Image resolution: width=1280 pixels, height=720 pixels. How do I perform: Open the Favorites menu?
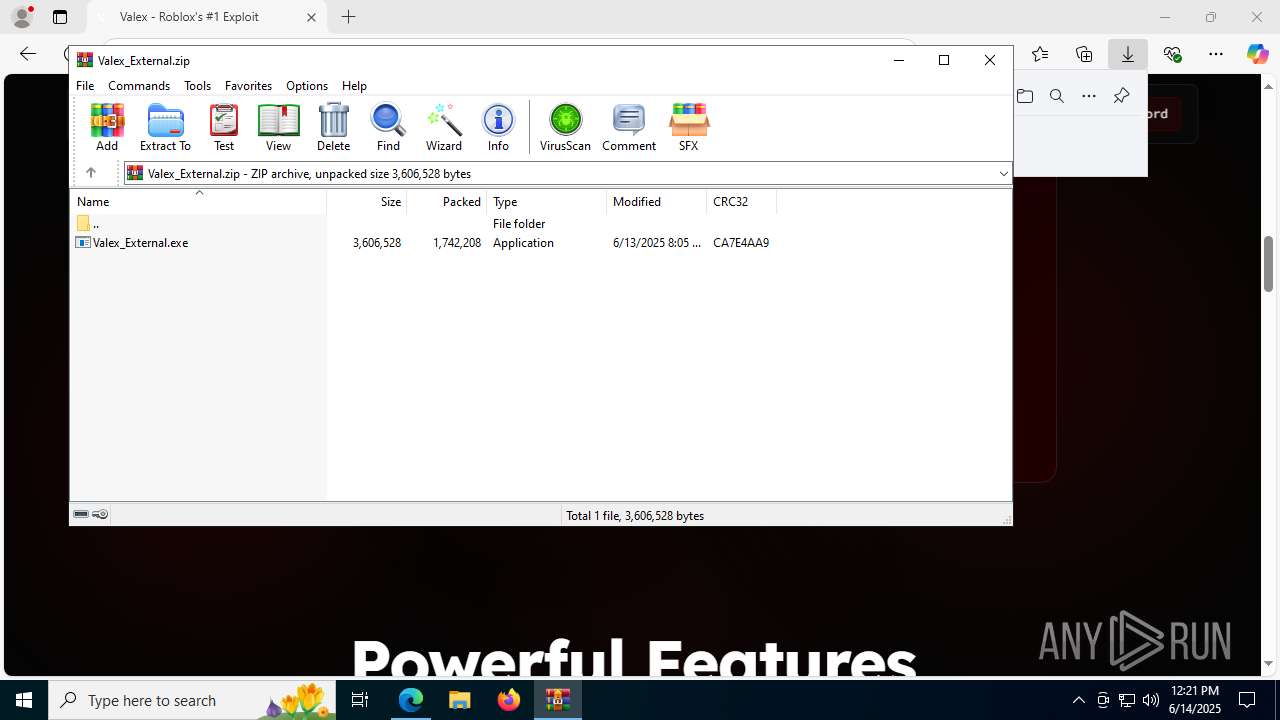coord(248,86)
